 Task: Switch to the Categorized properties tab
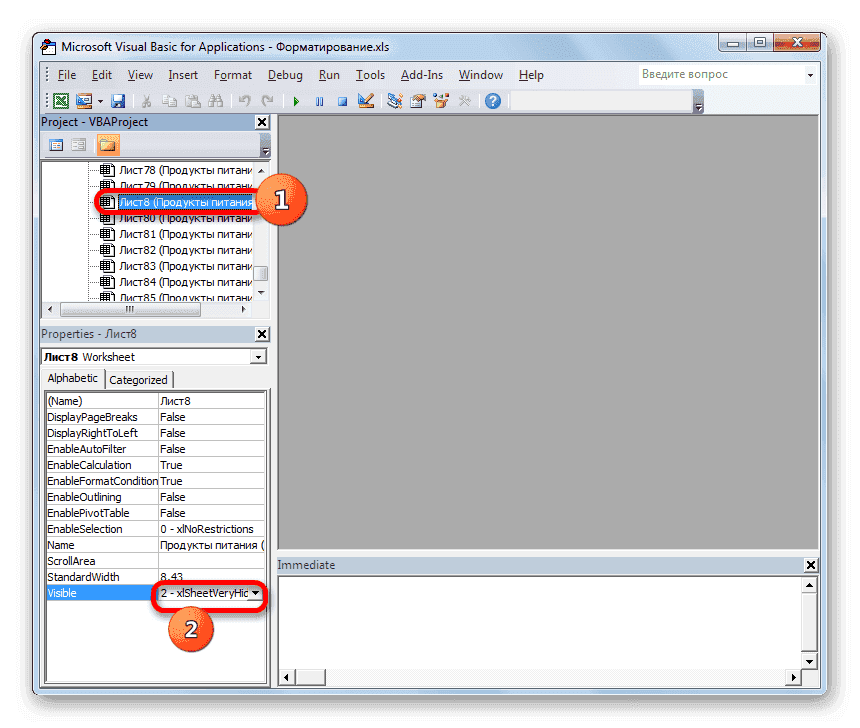pyautogui.click(x=139, y=379)
